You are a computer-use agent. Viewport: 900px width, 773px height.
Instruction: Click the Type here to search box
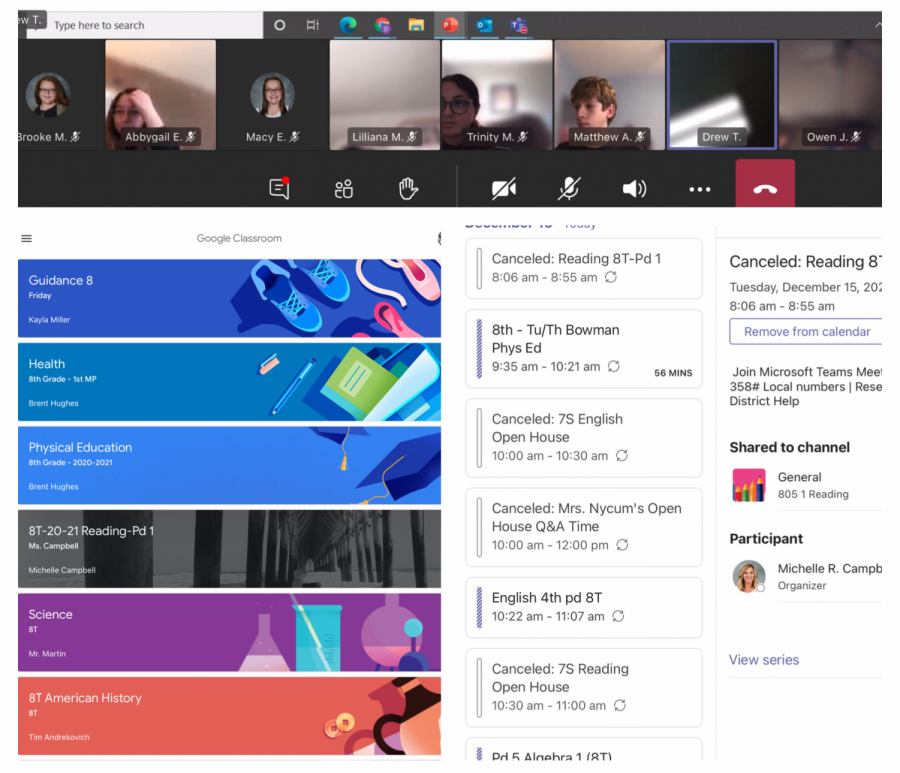145,25
